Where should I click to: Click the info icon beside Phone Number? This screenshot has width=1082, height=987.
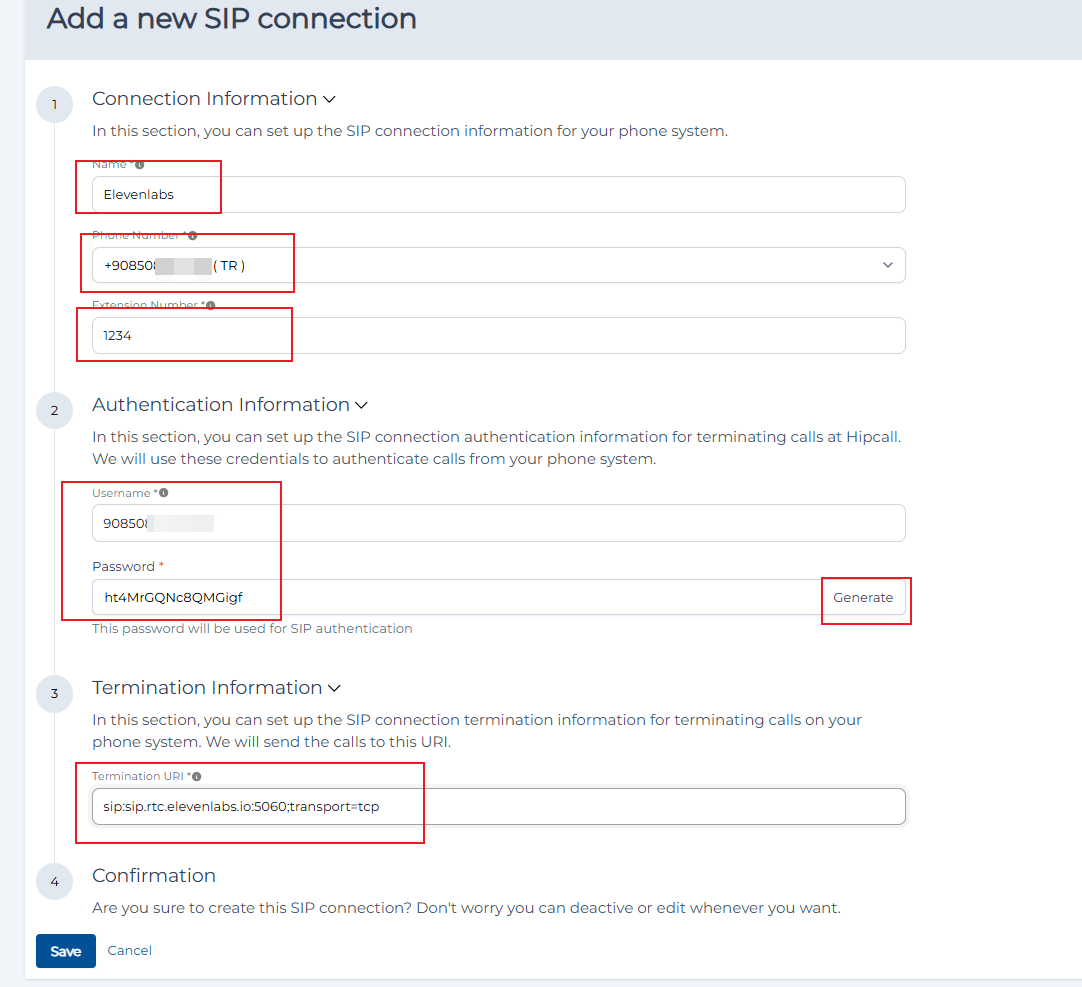click(193, 236)
